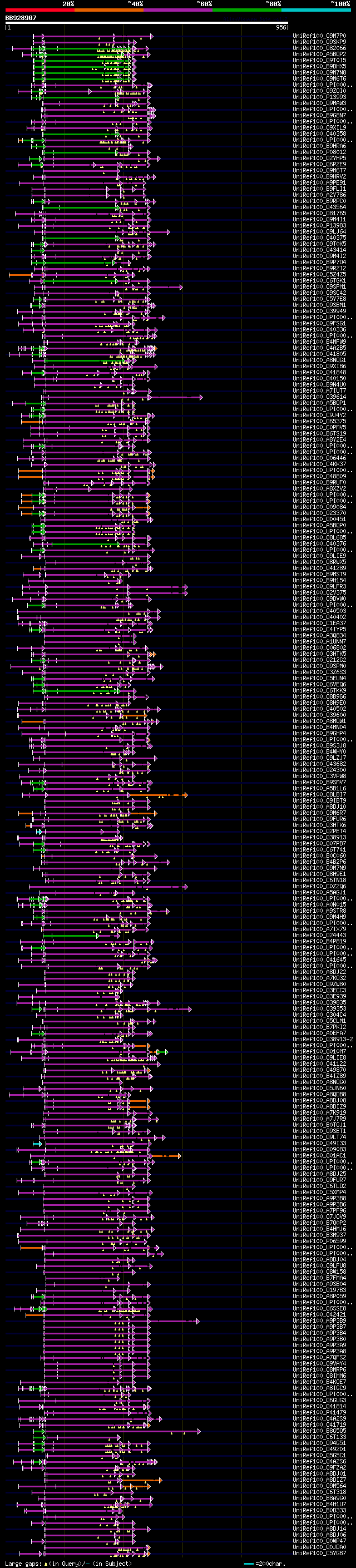This screenshot has width=356, height=1568.
Task: Open entry UniRef100_Q9LFR3
Action: click(x=319, y=586)
